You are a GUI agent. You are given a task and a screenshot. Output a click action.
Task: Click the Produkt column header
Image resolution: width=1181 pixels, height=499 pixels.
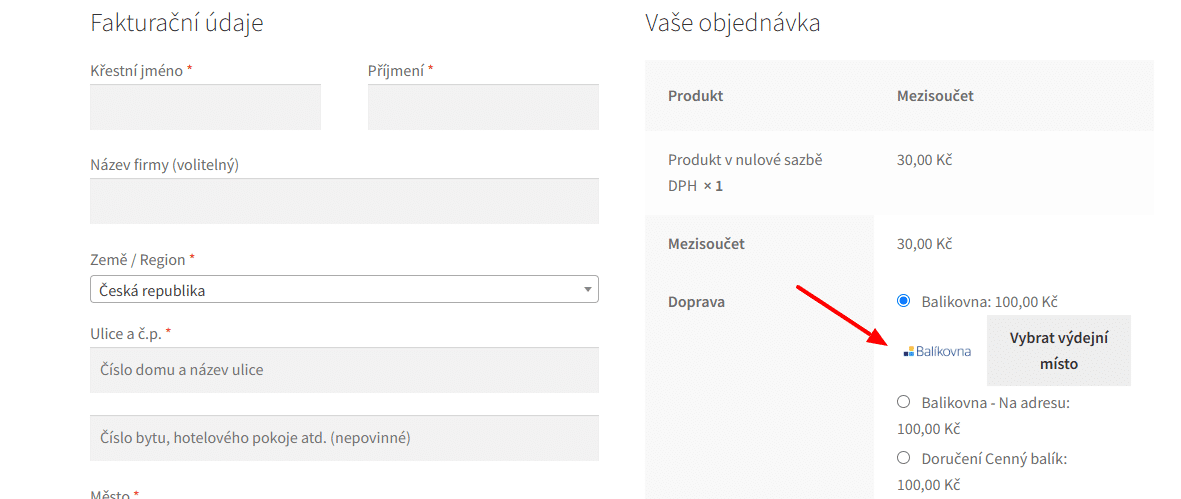pyautogui.click(x=695, y=96)
